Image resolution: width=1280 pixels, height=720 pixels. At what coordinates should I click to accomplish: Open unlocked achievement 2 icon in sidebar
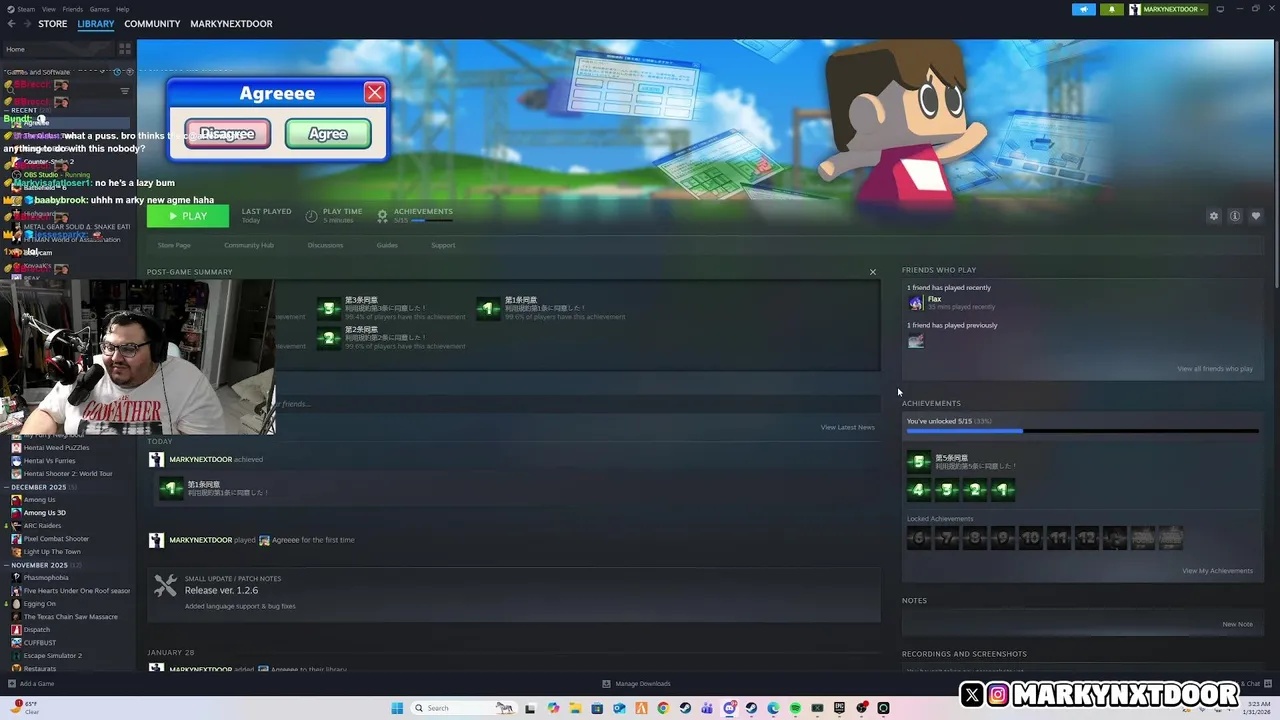point(975,490)
